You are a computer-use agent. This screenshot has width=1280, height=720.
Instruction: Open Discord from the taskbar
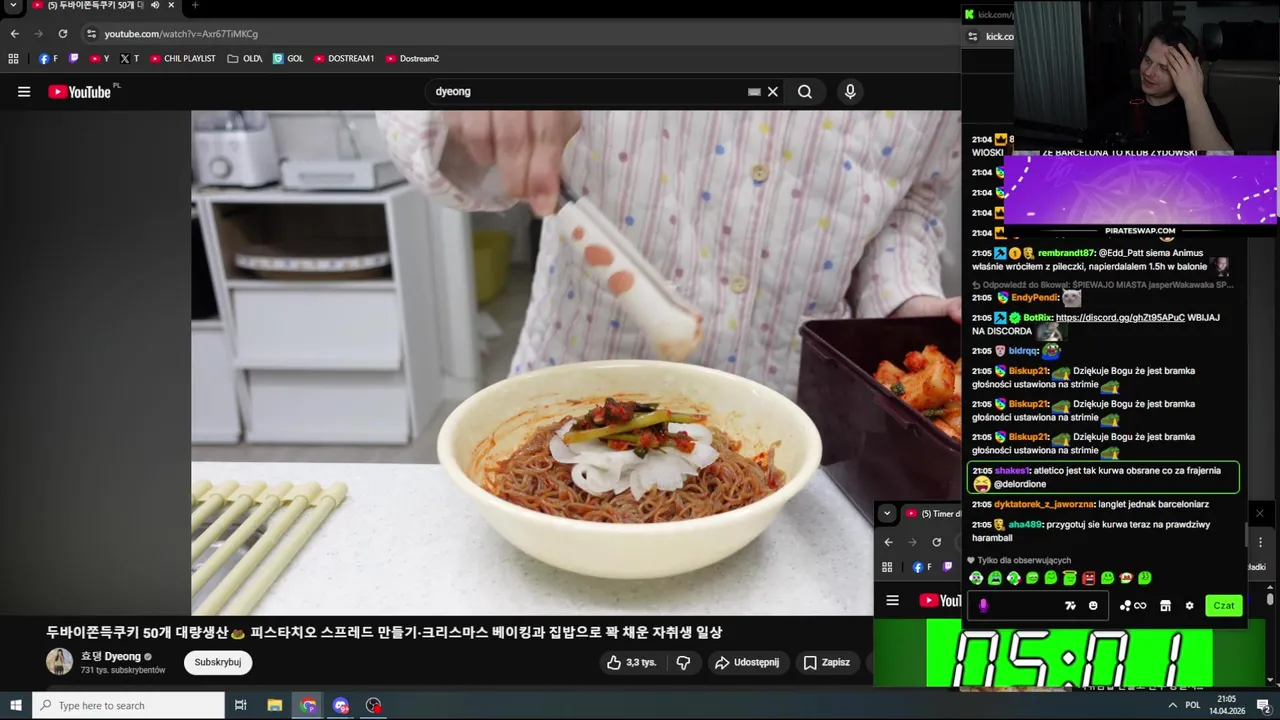coord(341,706)
